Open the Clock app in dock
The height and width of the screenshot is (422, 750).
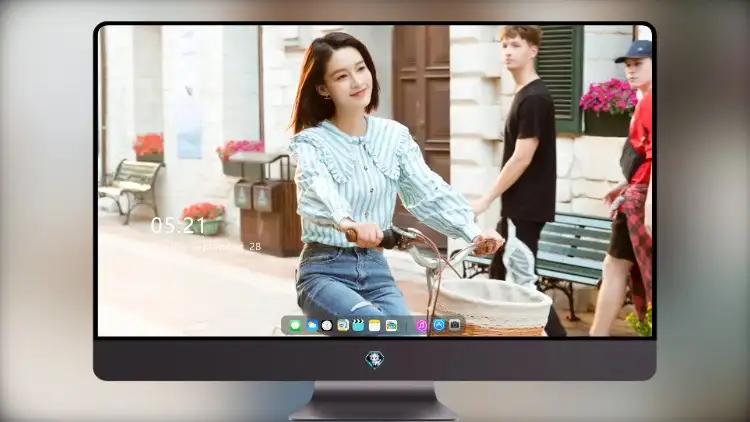tap(327, 326)
